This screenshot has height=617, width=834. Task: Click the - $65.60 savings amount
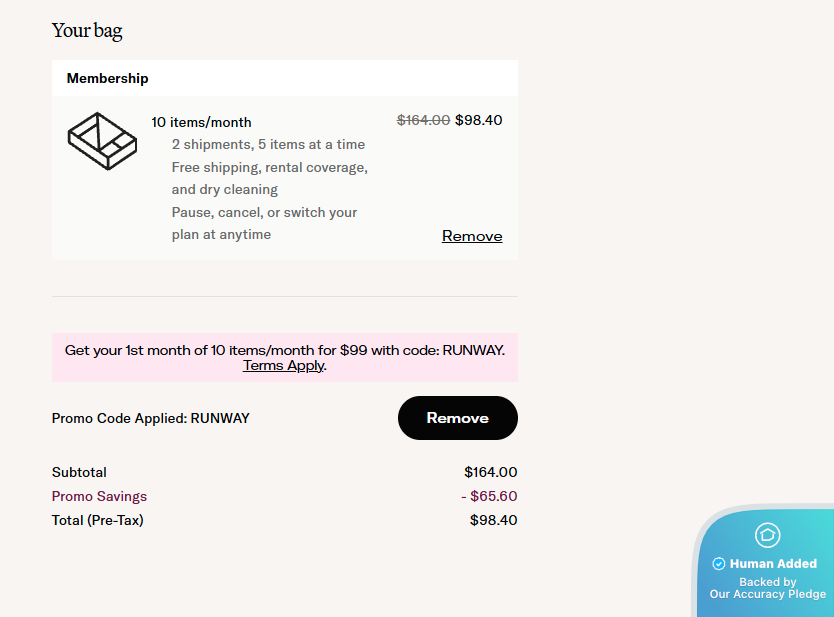pos(489,496)
